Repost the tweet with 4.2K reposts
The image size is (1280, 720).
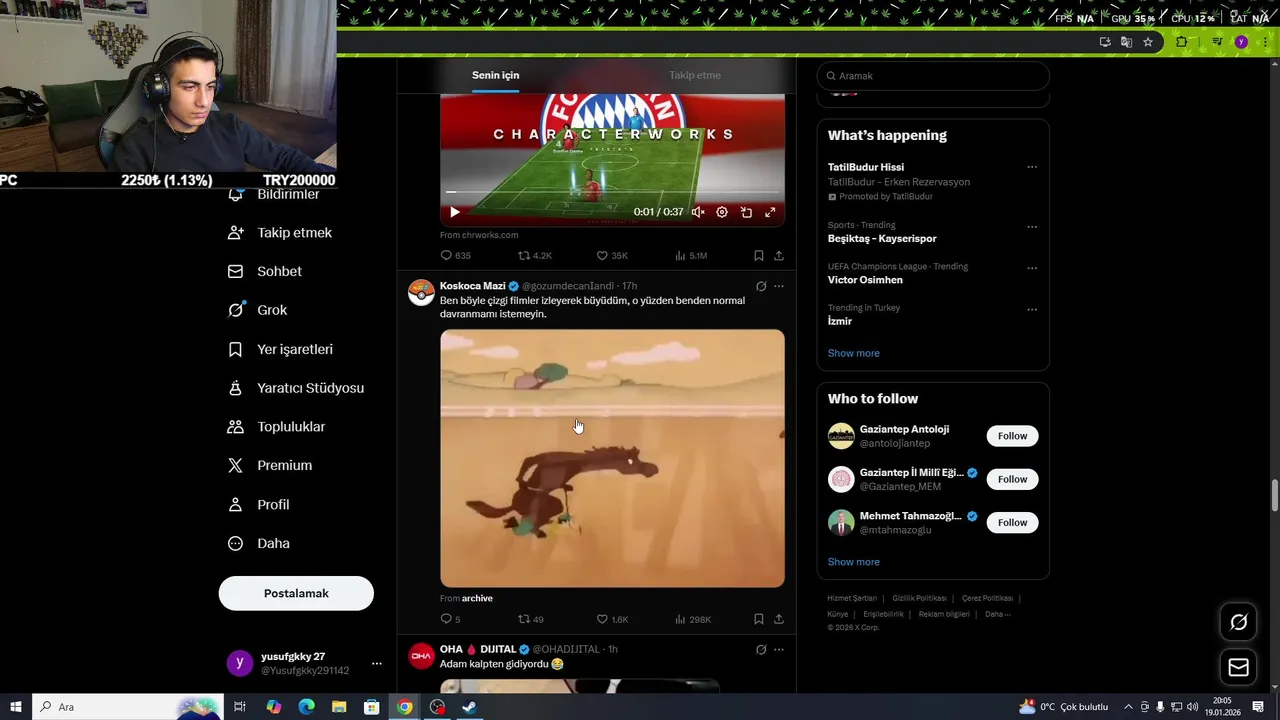pos(534,256)
